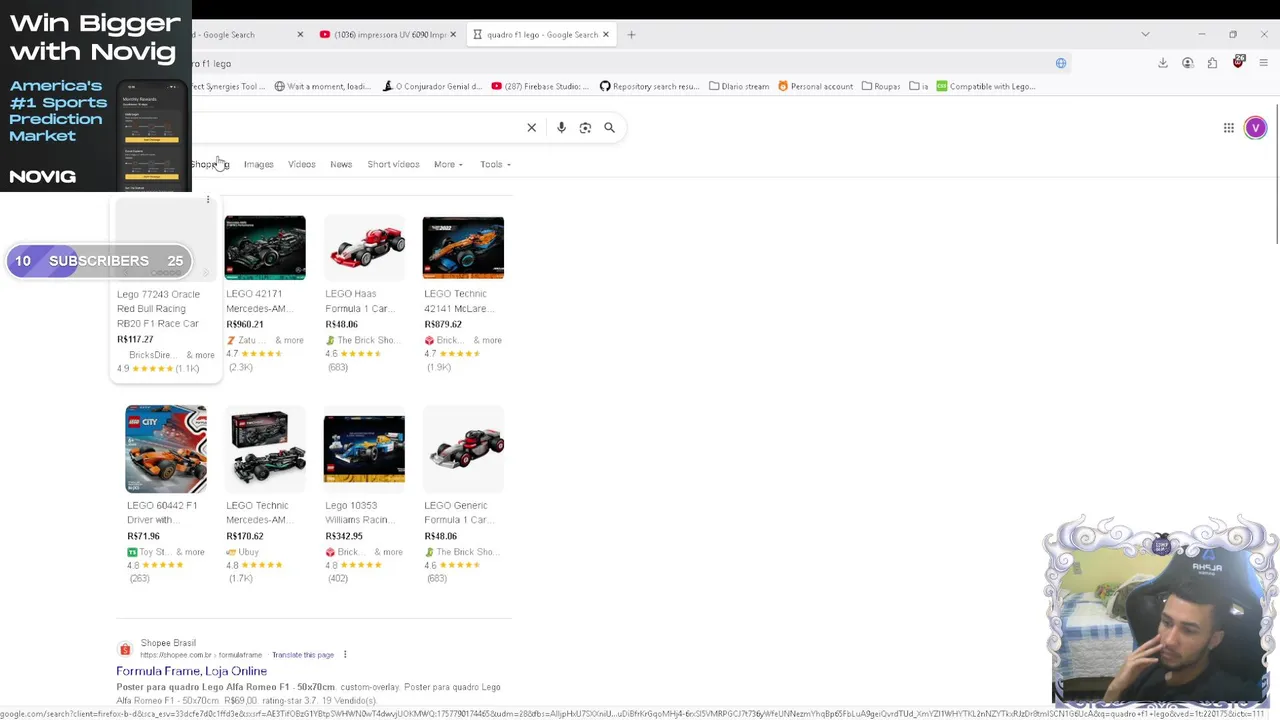Click the browser address bar

pos(620,63)
